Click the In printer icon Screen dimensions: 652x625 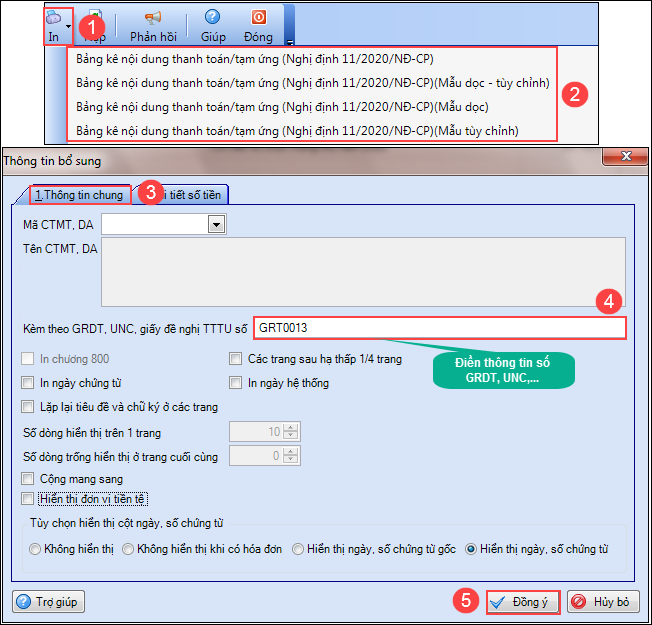(x=54, y=18)
